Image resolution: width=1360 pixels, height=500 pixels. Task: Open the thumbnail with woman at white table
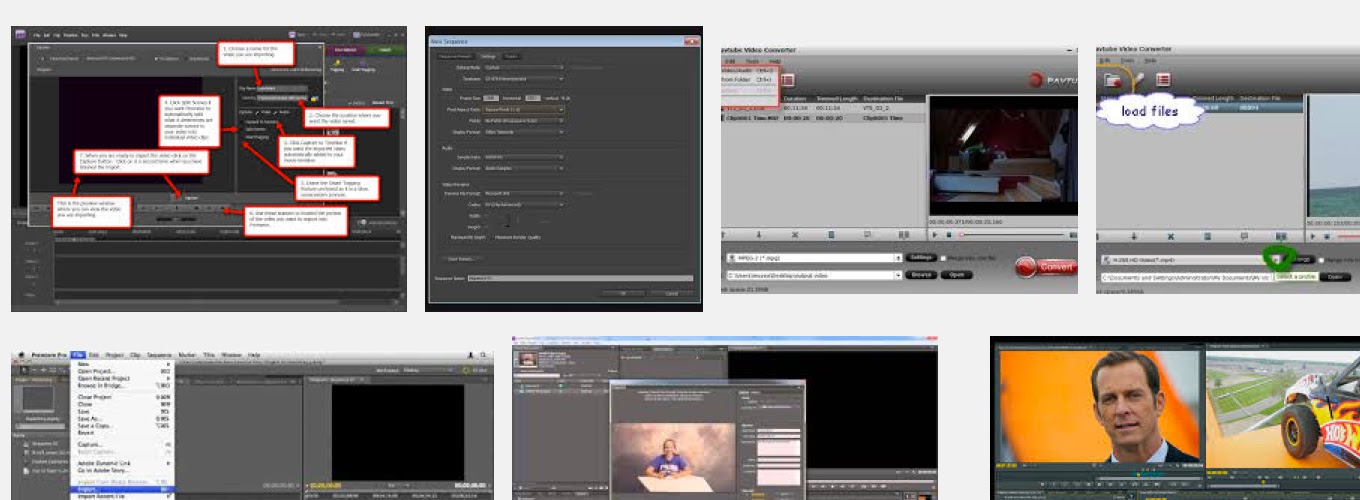pyautogui.click(x=725, y=418)
